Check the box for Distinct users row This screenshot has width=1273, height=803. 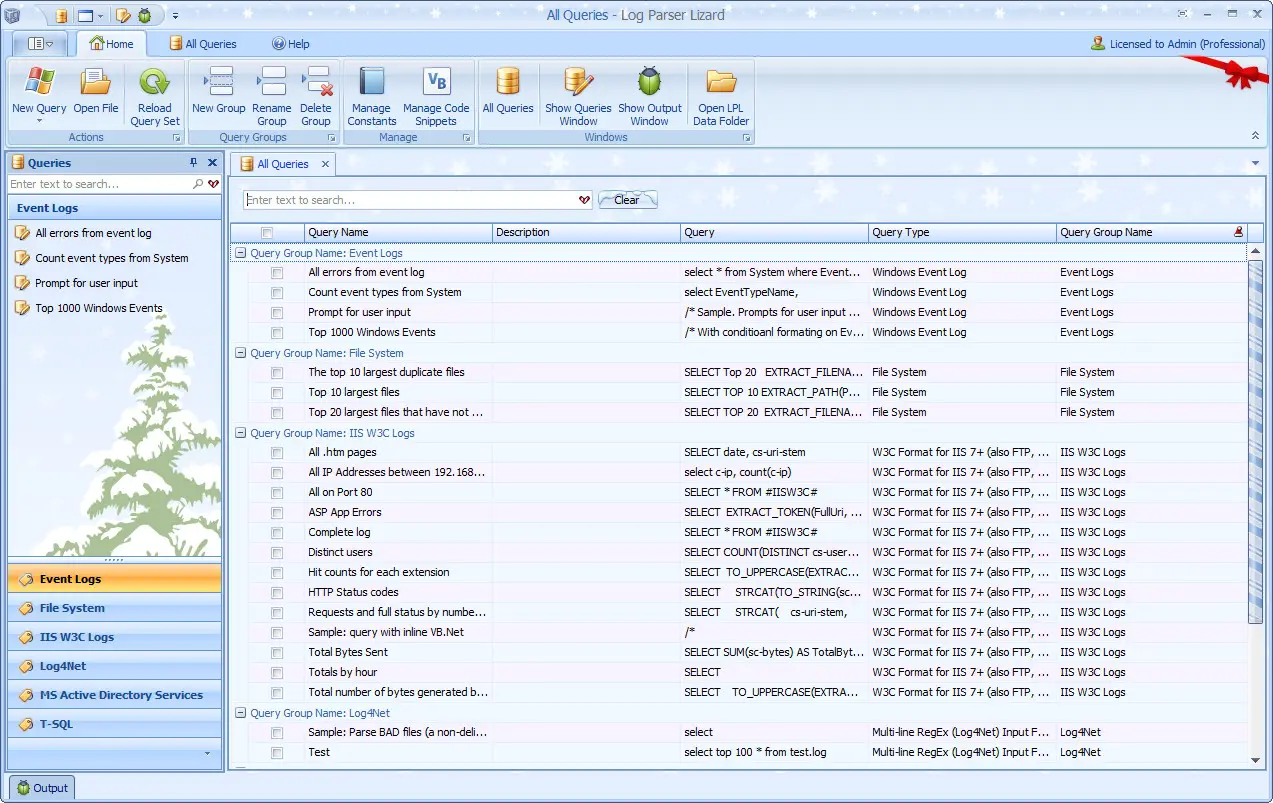pos(277,553)
